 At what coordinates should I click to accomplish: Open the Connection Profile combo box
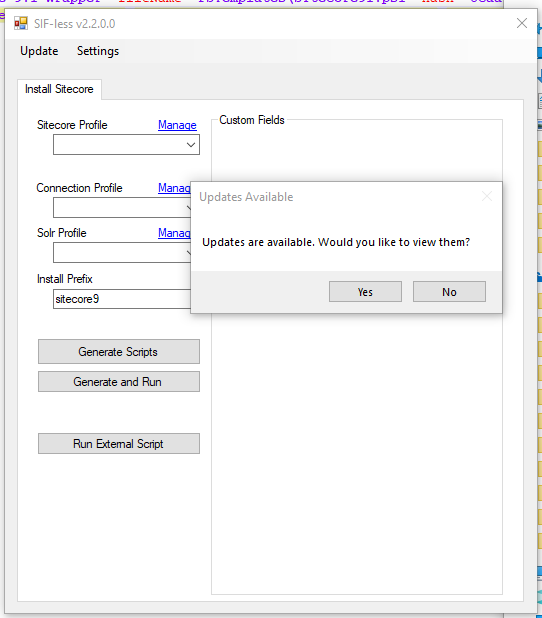(x=122, y=208)
